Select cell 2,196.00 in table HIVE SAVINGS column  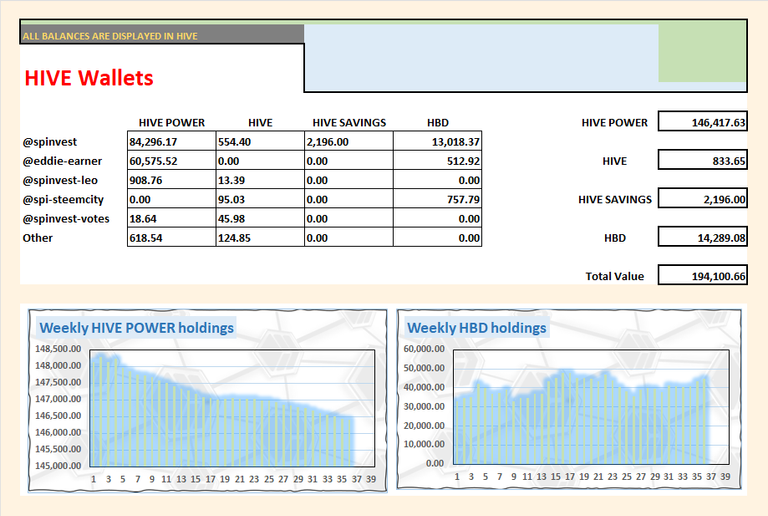[349, 141]
